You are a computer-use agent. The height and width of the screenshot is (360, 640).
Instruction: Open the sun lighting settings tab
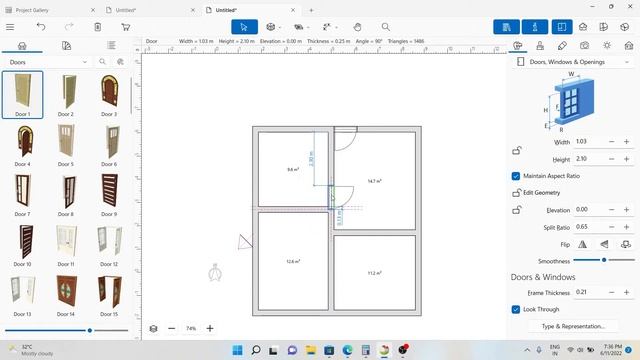point(607,45)
